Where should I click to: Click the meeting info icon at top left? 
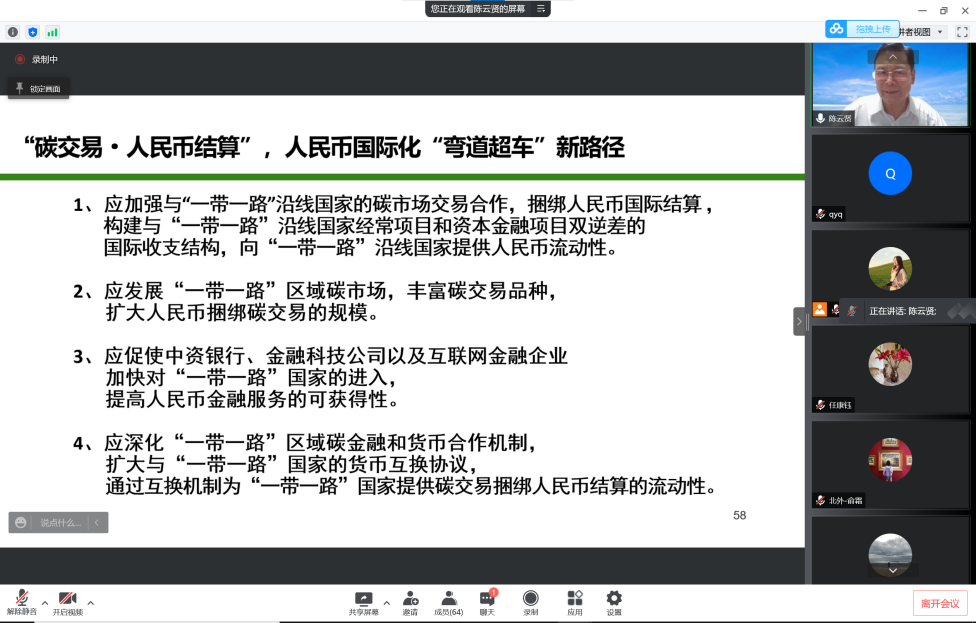pyautogui.click(x=13, y=32)
